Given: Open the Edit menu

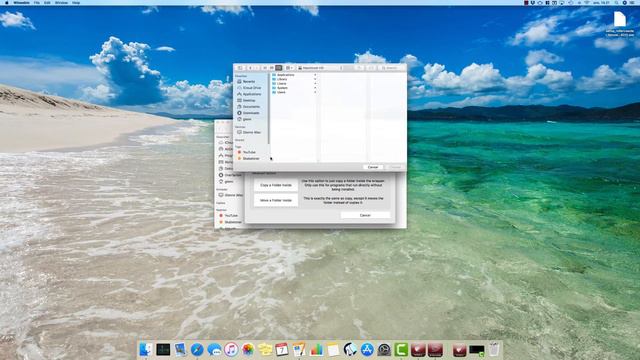Looking at the screenshot, I should coord(47,2).
